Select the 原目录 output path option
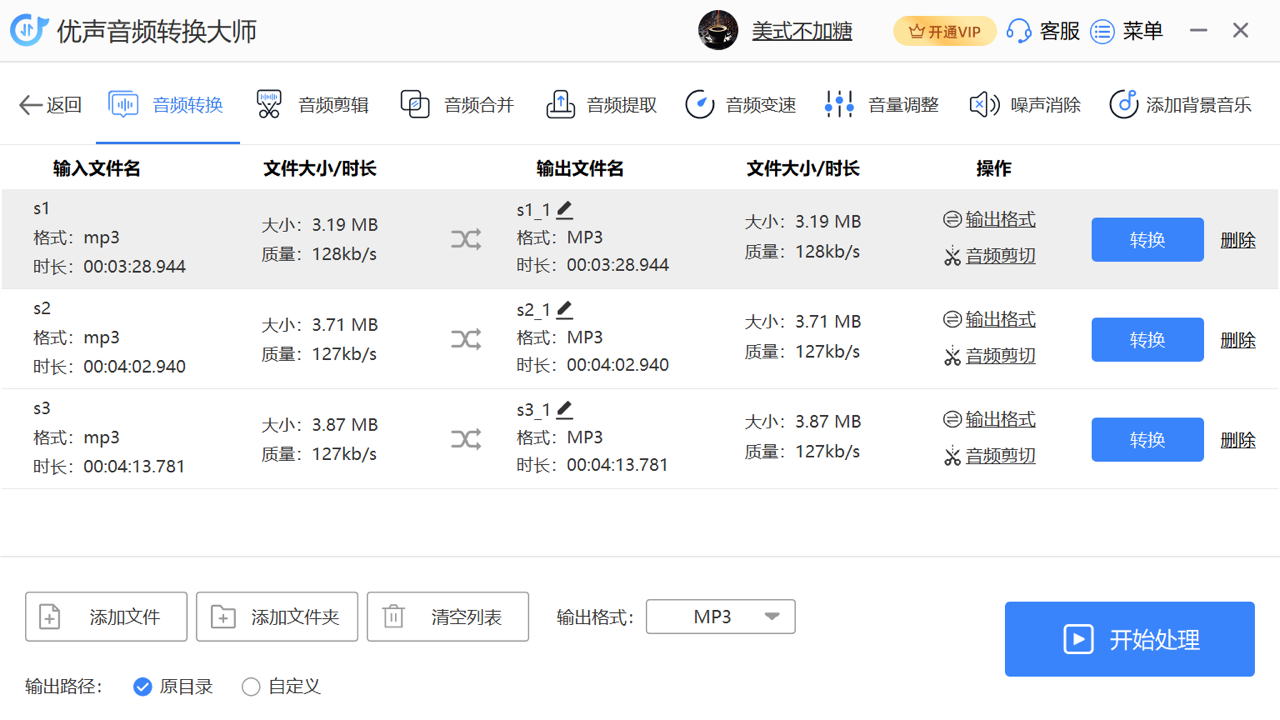 [x=143, y=687]
